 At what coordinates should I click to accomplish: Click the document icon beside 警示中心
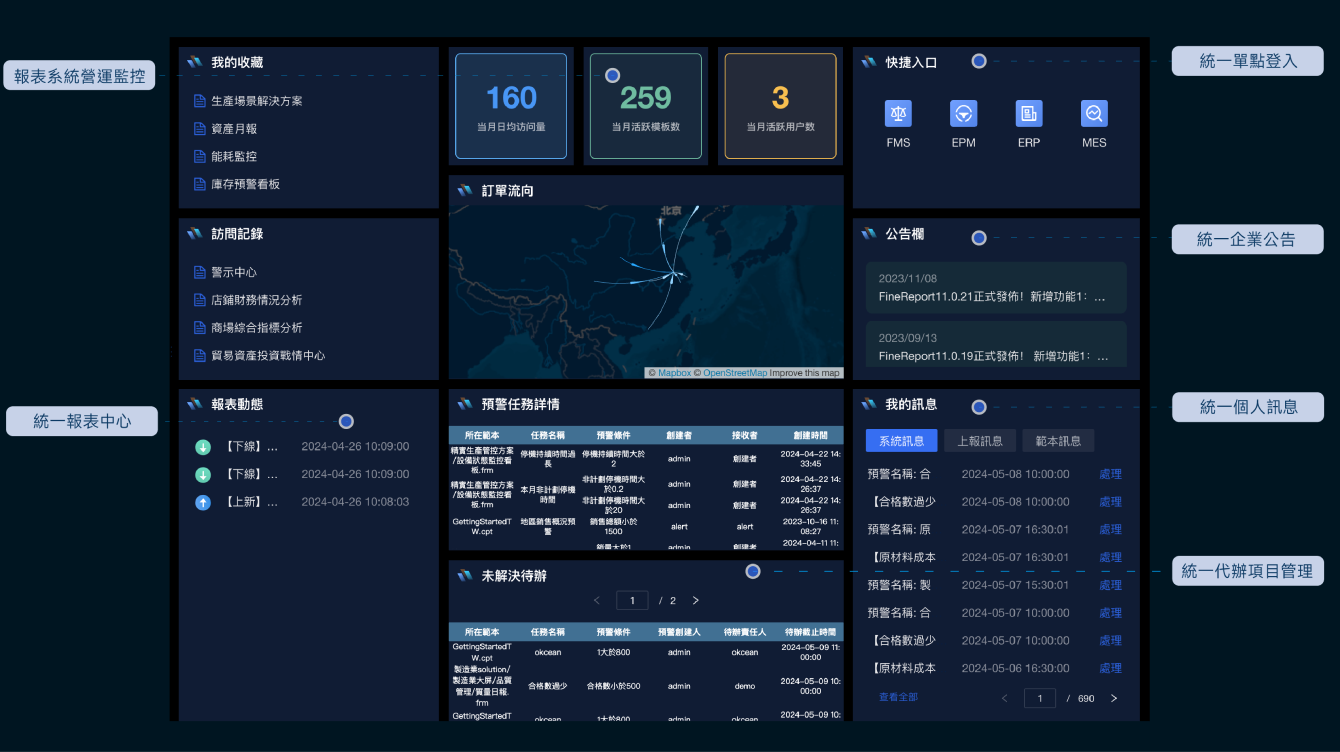coord(200,272)
